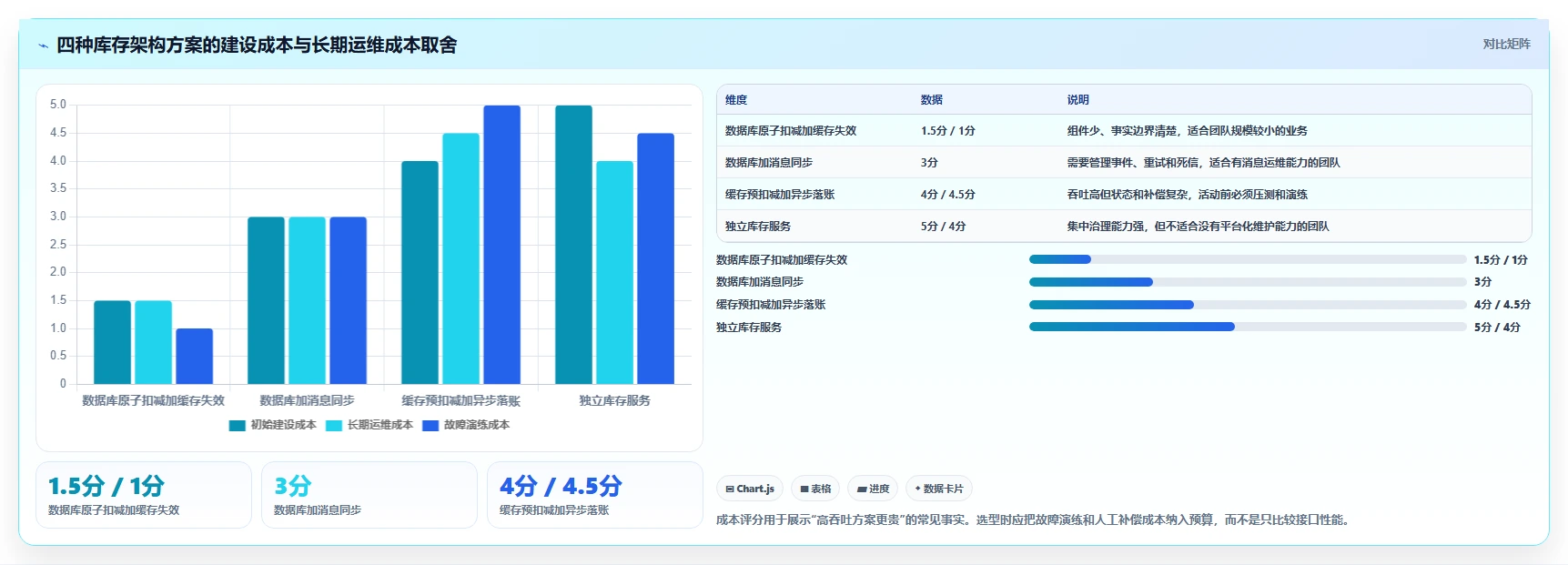Click the progress bar for 数据库原子扣减加缓存失效
The image size is (1568, 565).
pos(1248,259)
